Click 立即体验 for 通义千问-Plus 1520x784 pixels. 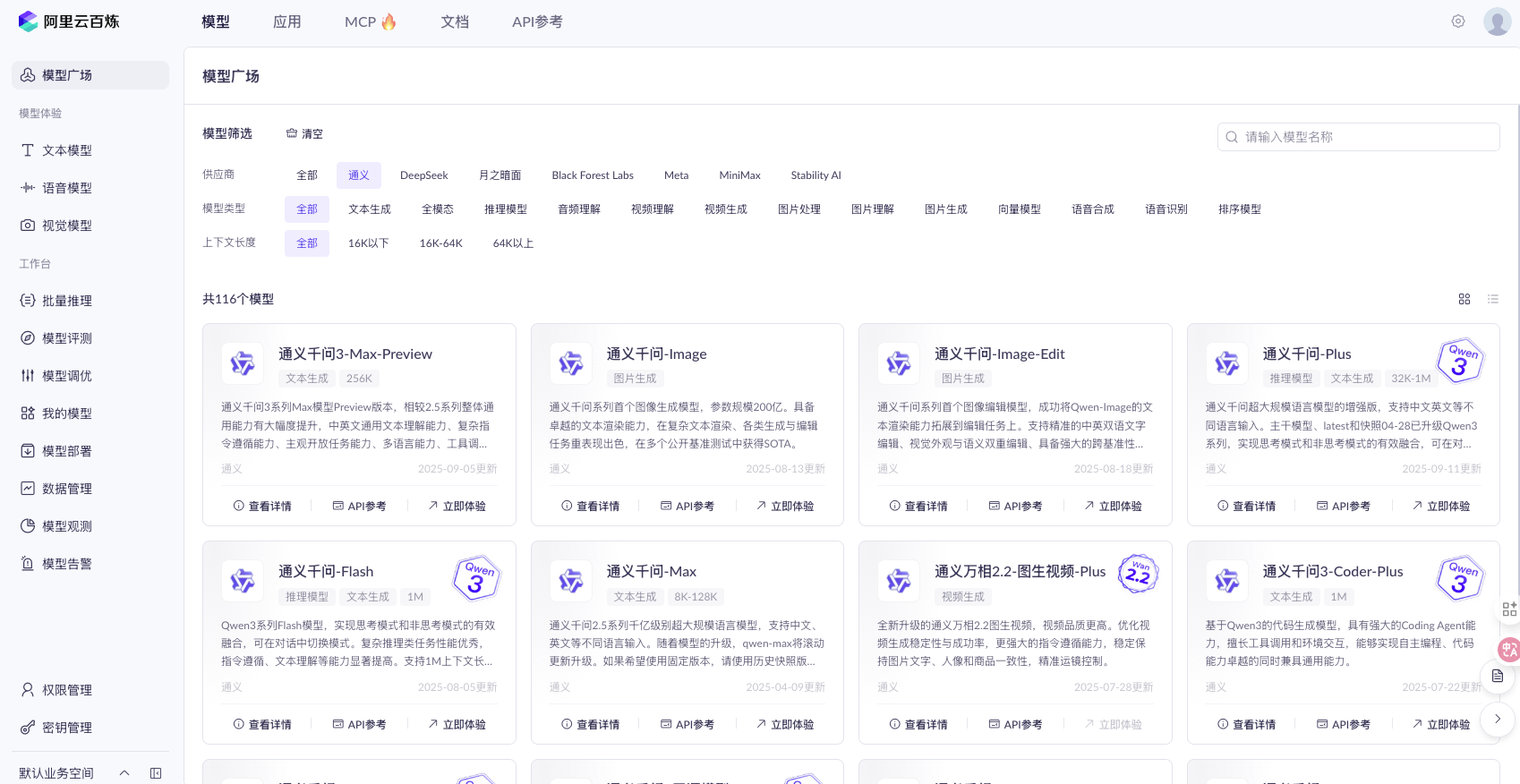point(1441,507)
